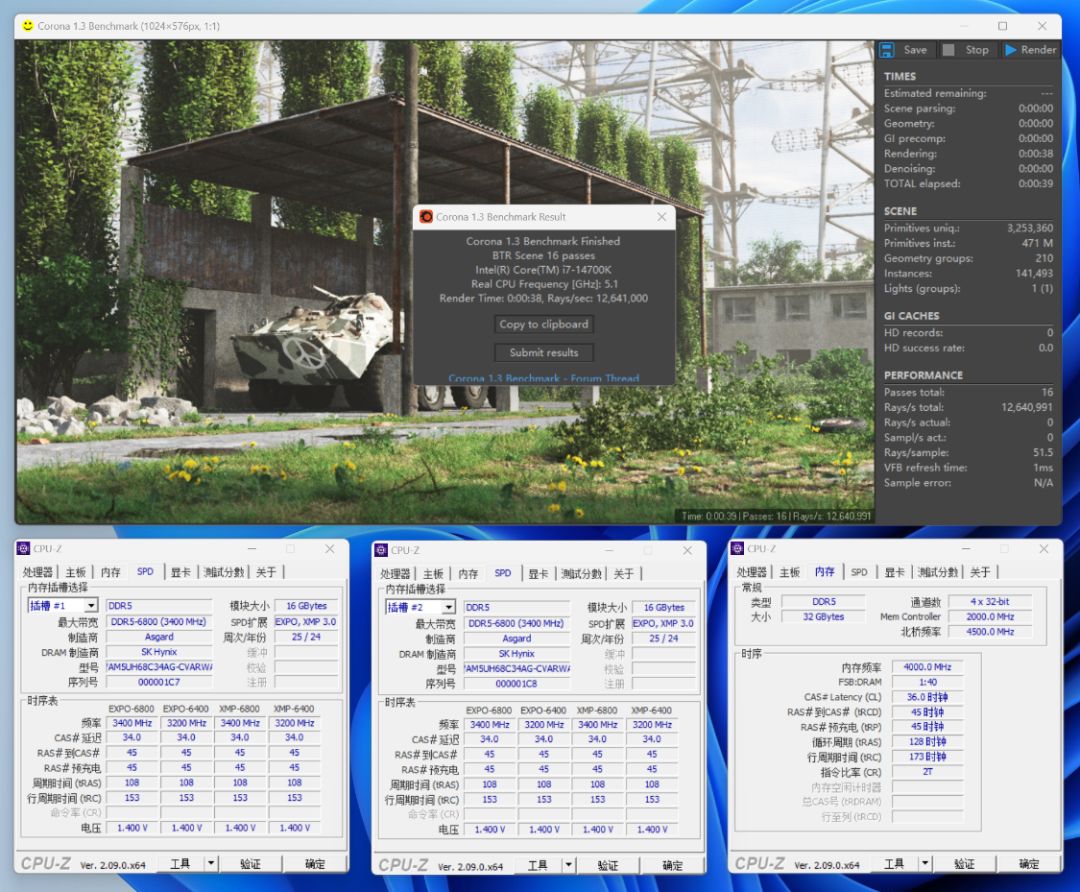Select the 内存 tab in the memory CPU-Z window
The width and height of the screenshot is (1080, 892).
824,572
